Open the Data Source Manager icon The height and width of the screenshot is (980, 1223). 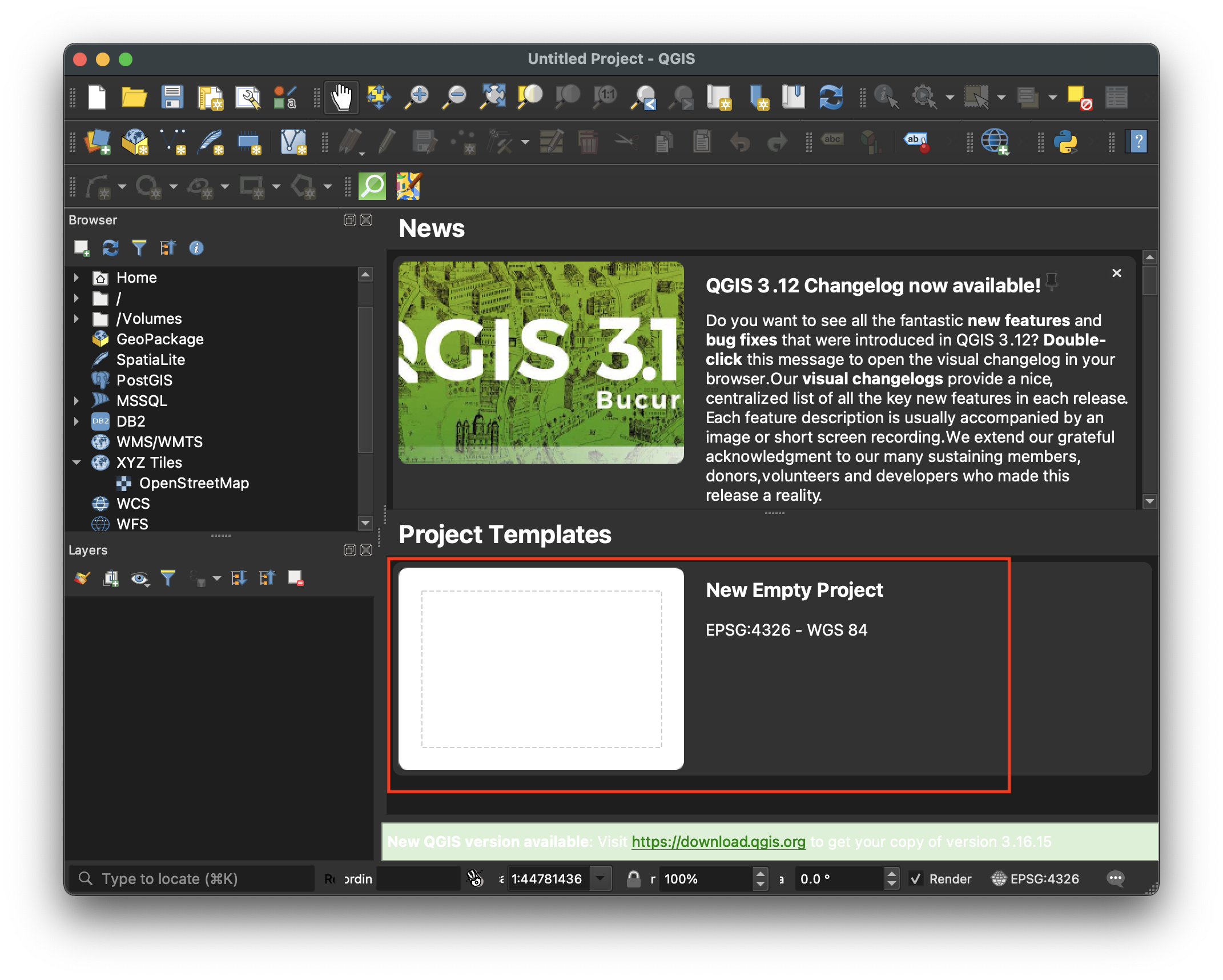[97, 142]
